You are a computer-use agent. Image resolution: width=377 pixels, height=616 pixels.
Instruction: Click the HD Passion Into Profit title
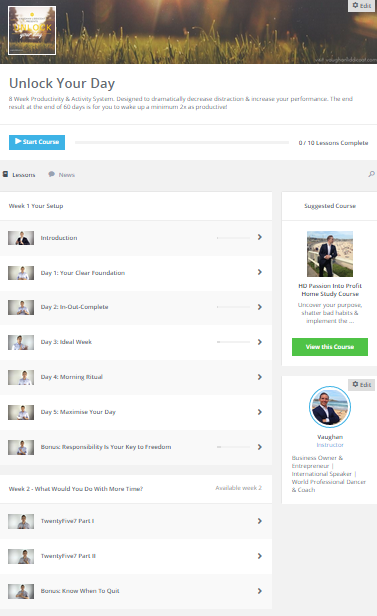[x=330, y=290]
